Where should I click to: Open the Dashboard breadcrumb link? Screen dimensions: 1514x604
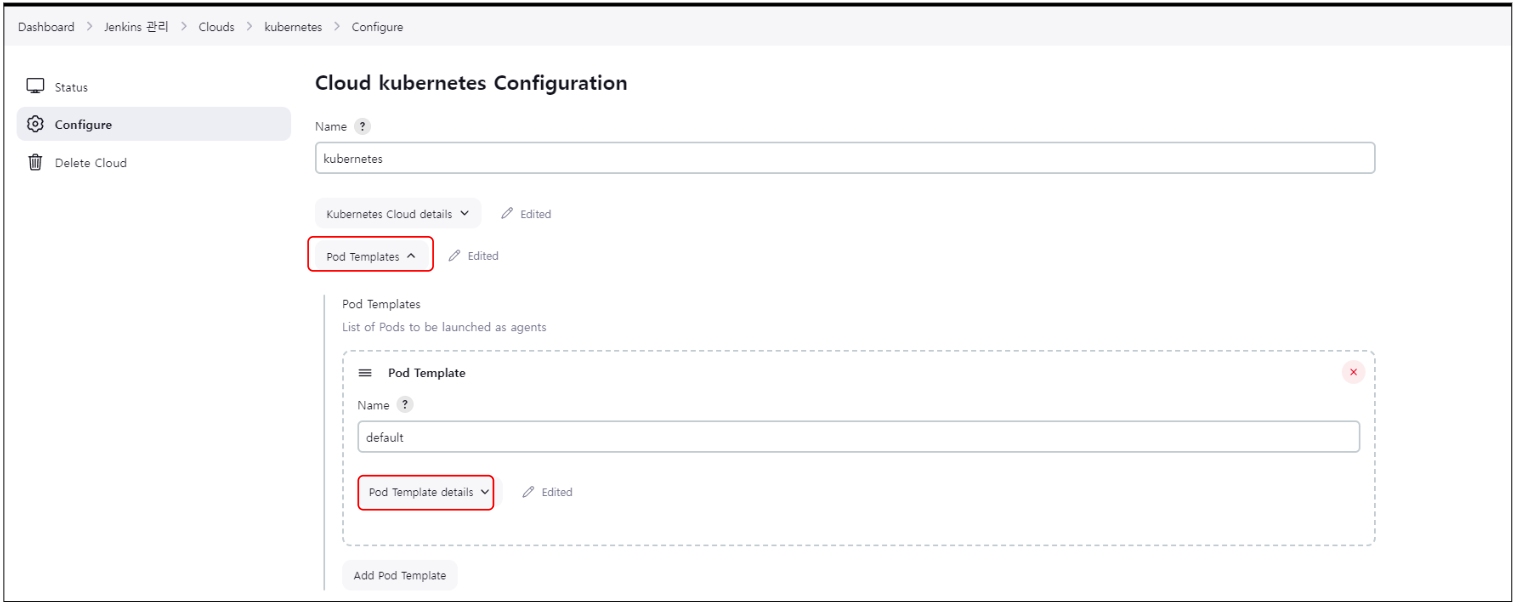46,27
